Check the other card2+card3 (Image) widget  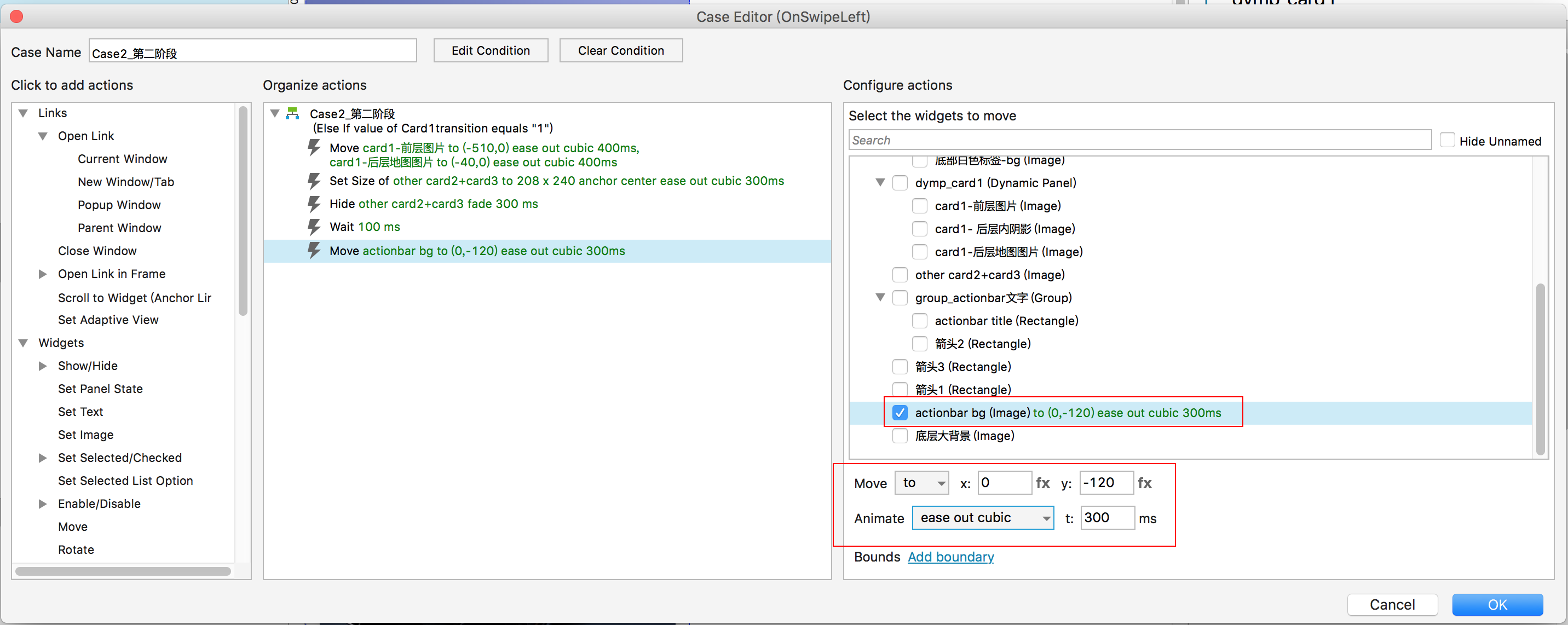pyautogui.click(x=900, y=275)
